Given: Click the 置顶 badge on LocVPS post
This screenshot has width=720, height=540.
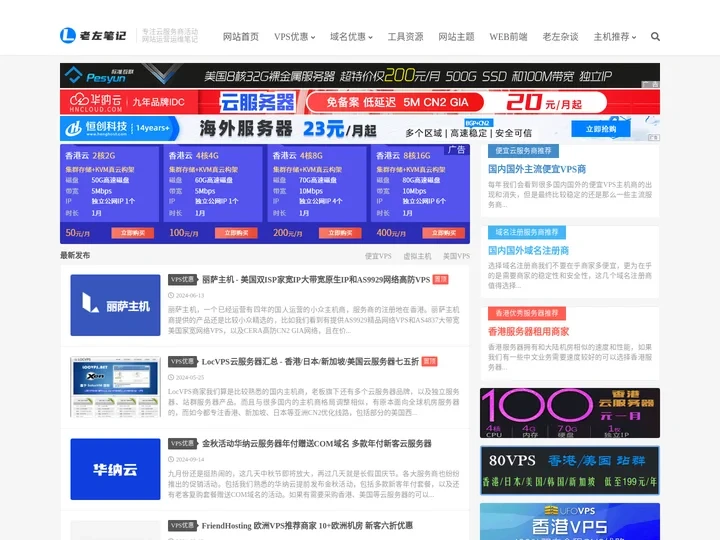Looking at the screenshot, I should (x=429, y=361).
